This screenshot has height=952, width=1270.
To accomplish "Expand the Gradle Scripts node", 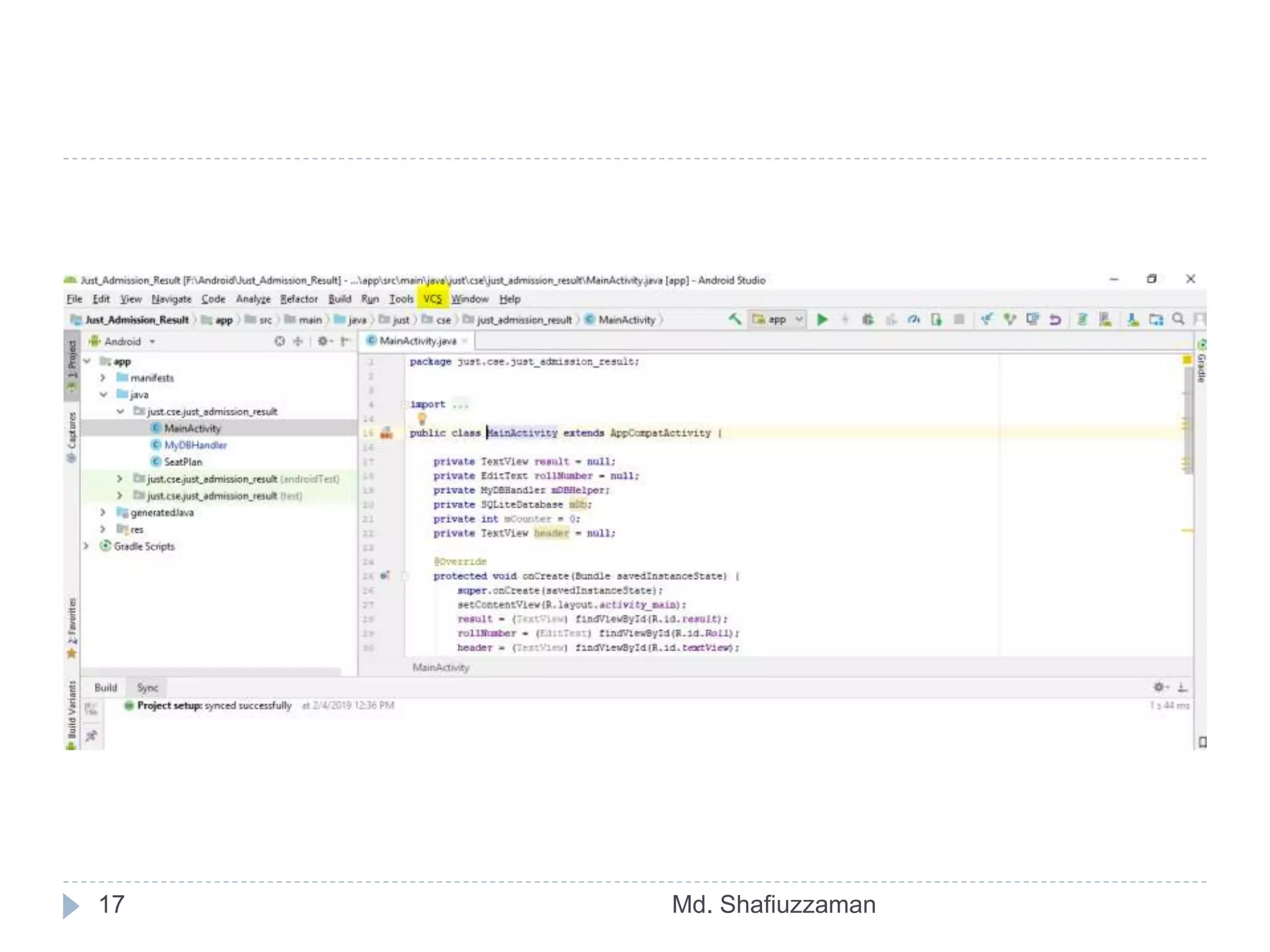I will click(87, 546).
